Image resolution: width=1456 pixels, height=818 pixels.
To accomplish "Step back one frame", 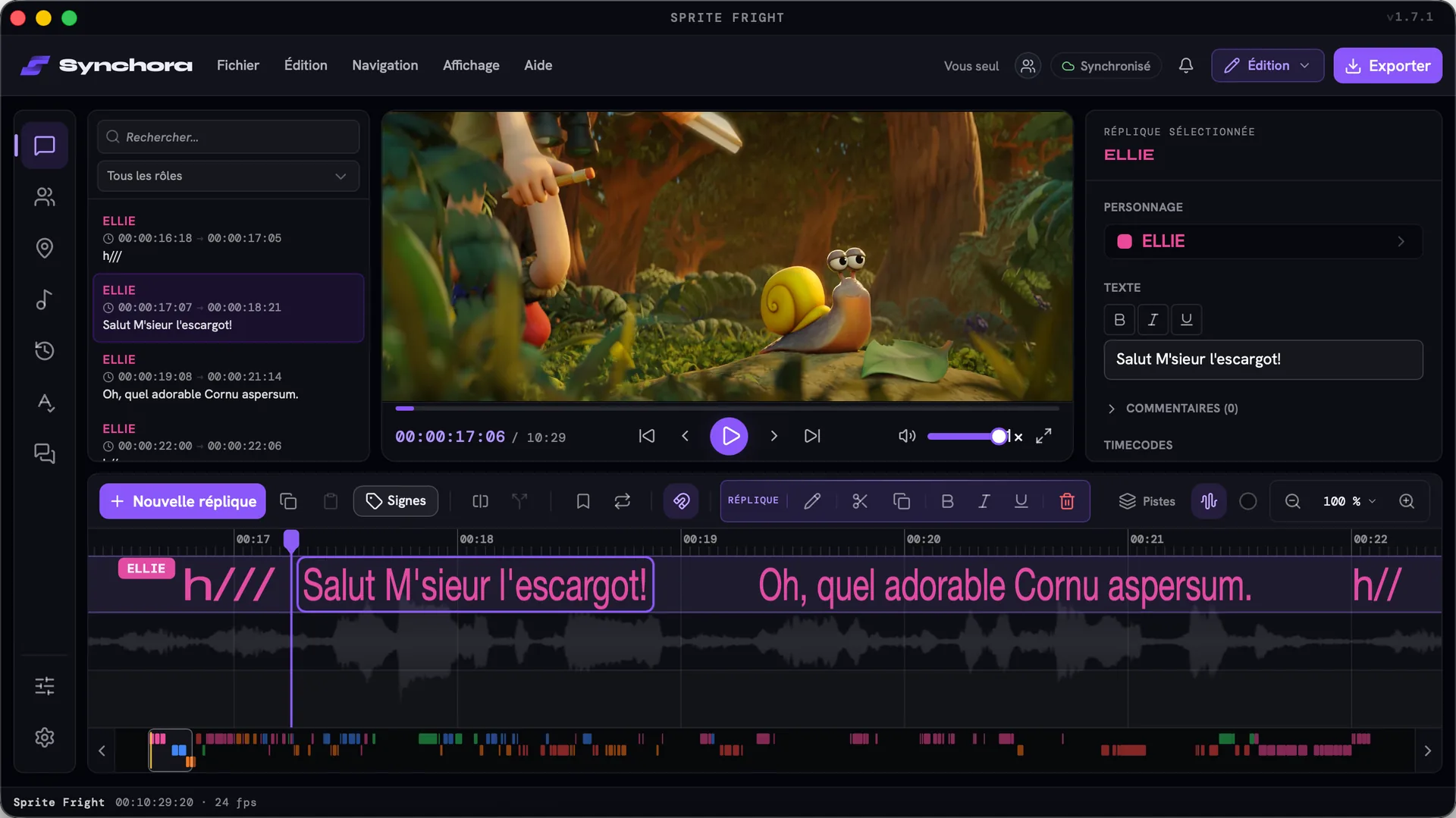I will tap(685, 436).
